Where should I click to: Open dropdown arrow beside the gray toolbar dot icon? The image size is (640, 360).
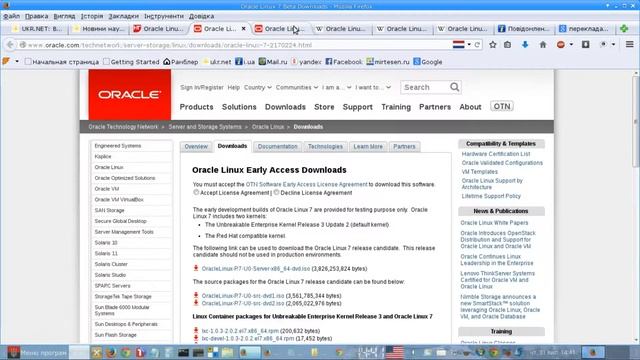[613, 44]
